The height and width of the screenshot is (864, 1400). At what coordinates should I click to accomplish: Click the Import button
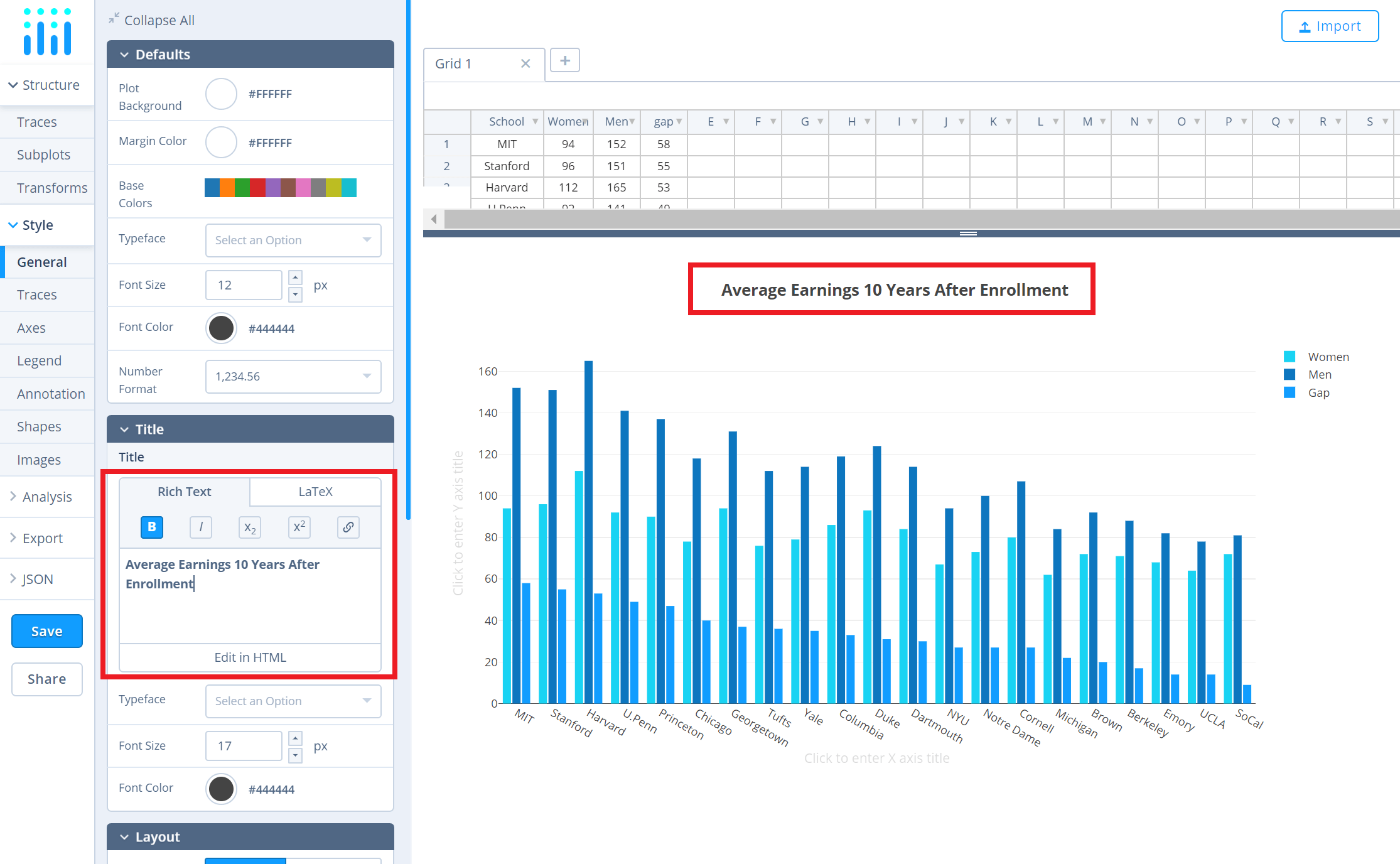(x=1330, y=26)
